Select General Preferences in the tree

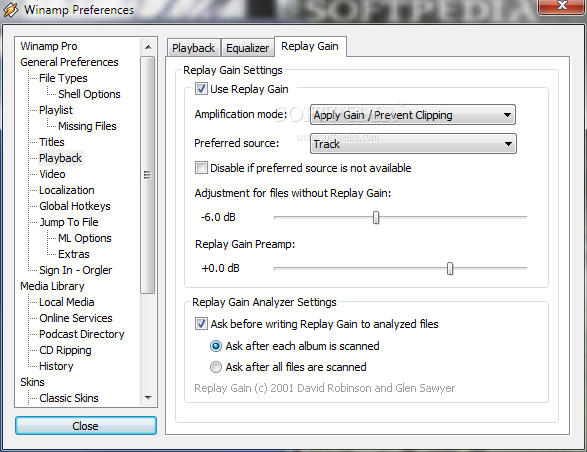click(69, 62)
